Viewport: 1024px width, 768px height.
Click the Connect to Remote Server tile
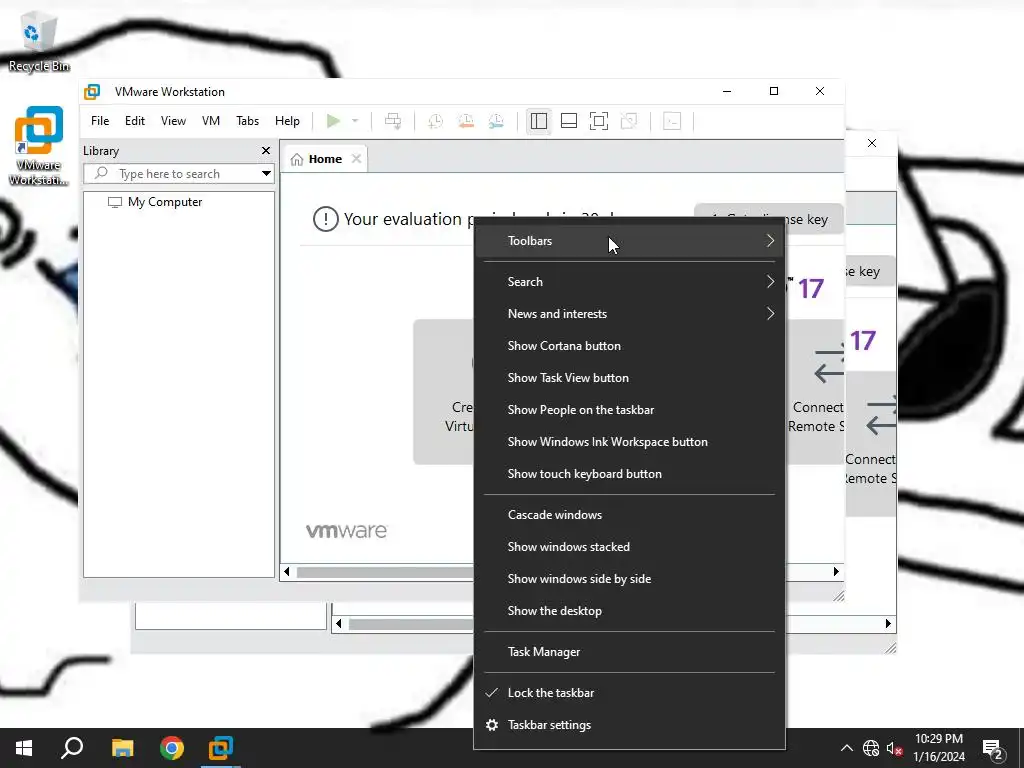pos(816,392)
